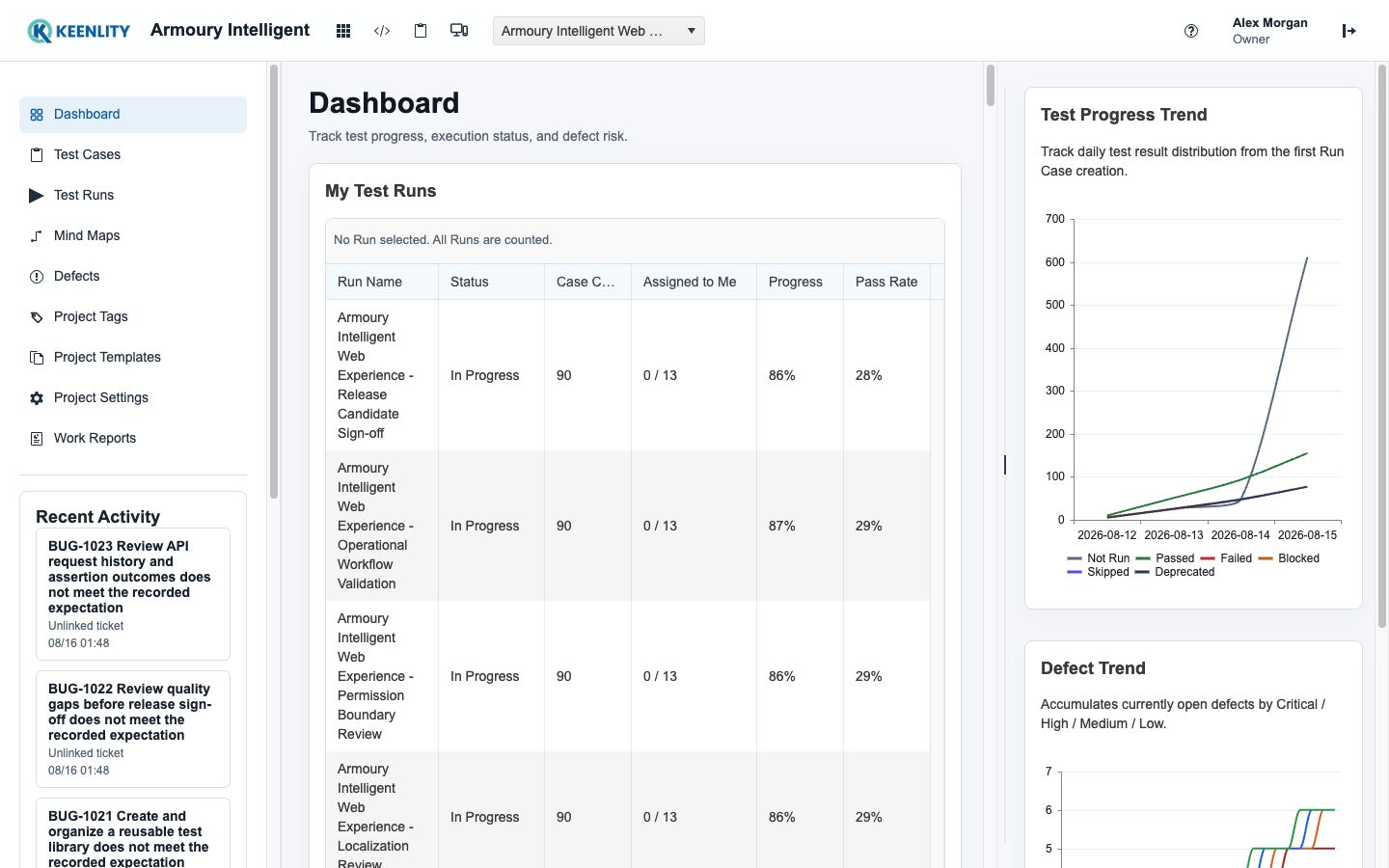Open Project Templates in sidebar
Viewport: 1389px width, 868px height.
coord(133,358)
